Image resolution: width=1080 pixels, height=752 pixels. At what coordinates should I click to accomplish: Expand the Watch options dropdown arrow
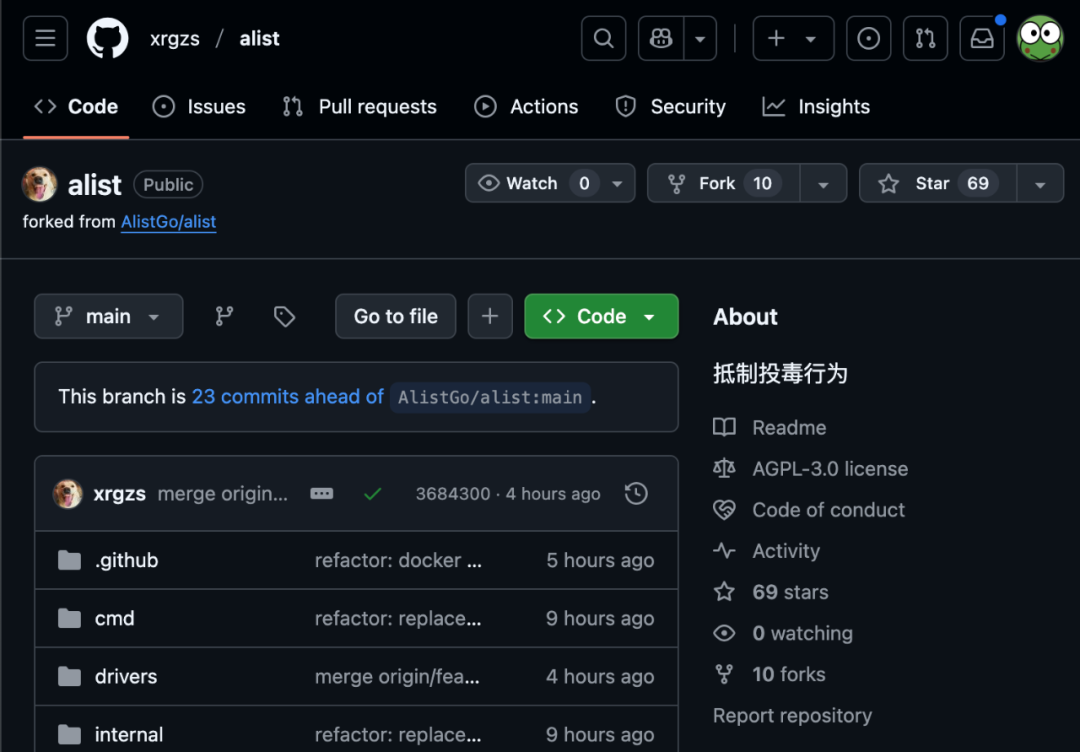pyautogui.click(x=618, y=184)
